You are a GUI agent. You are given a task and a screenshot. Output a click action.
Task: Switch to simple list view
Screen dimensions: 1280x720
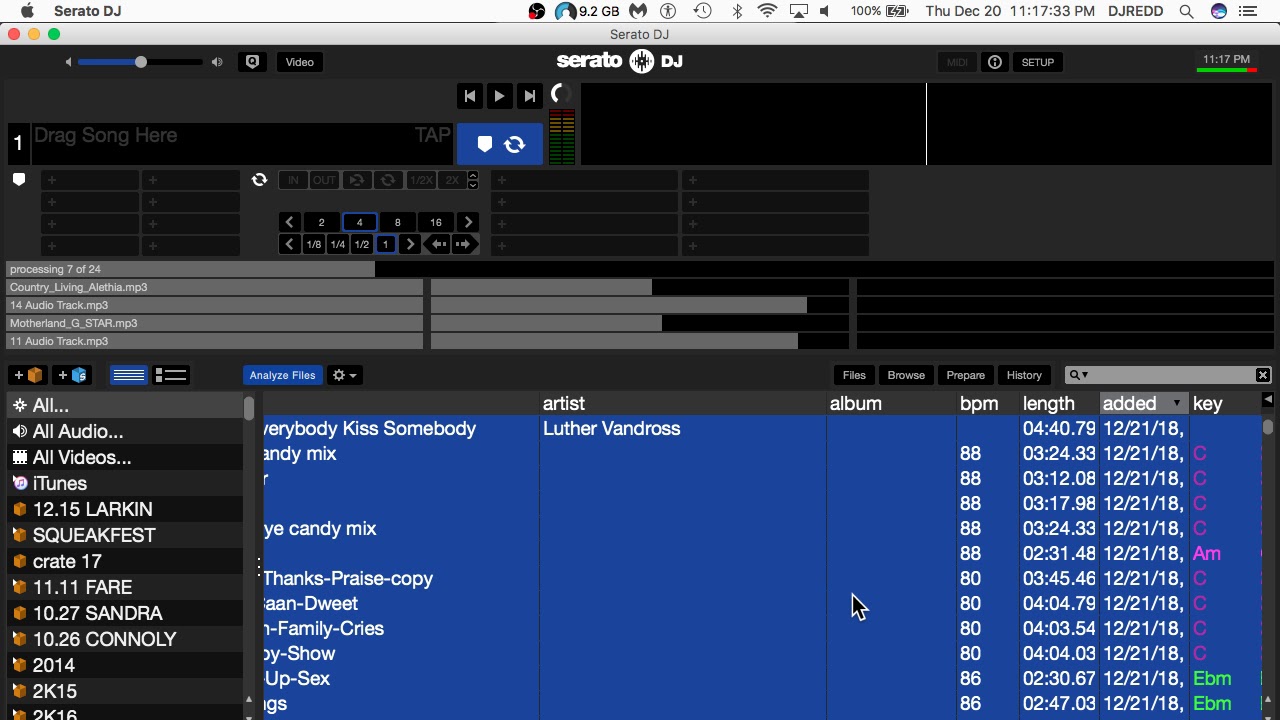click(x=128, y=375)
